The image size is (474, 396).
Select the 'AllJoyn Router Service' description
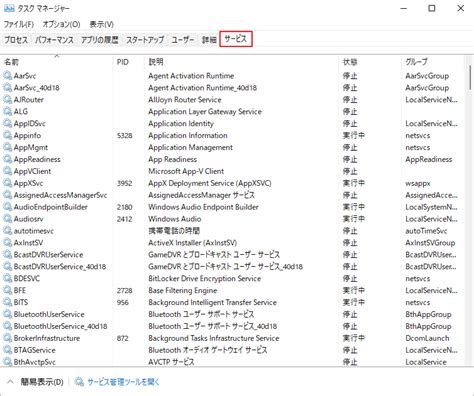click(185, 100)
